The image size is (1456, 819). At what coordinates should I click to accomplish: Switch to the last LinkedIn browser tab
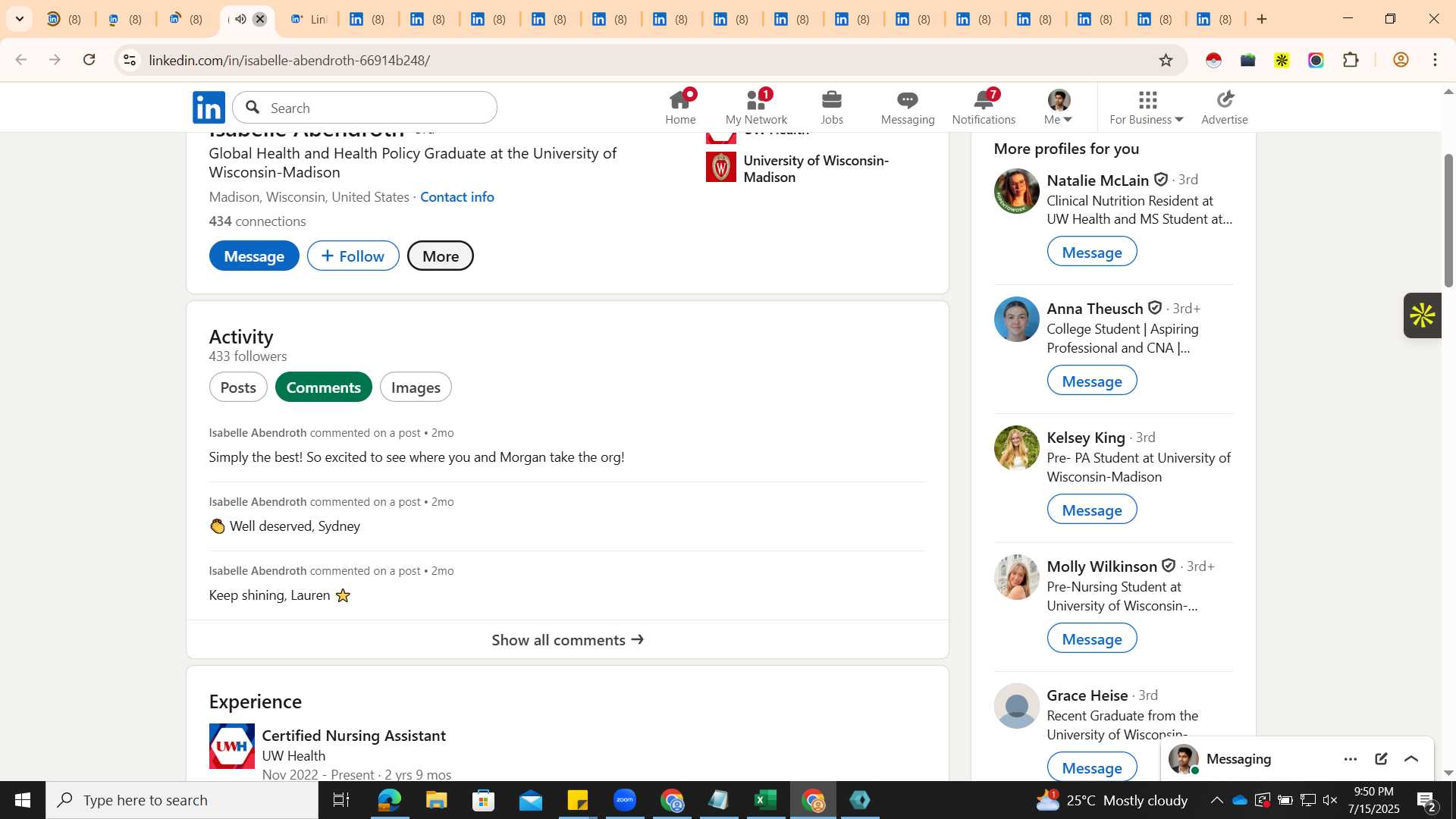(1215, 19)
